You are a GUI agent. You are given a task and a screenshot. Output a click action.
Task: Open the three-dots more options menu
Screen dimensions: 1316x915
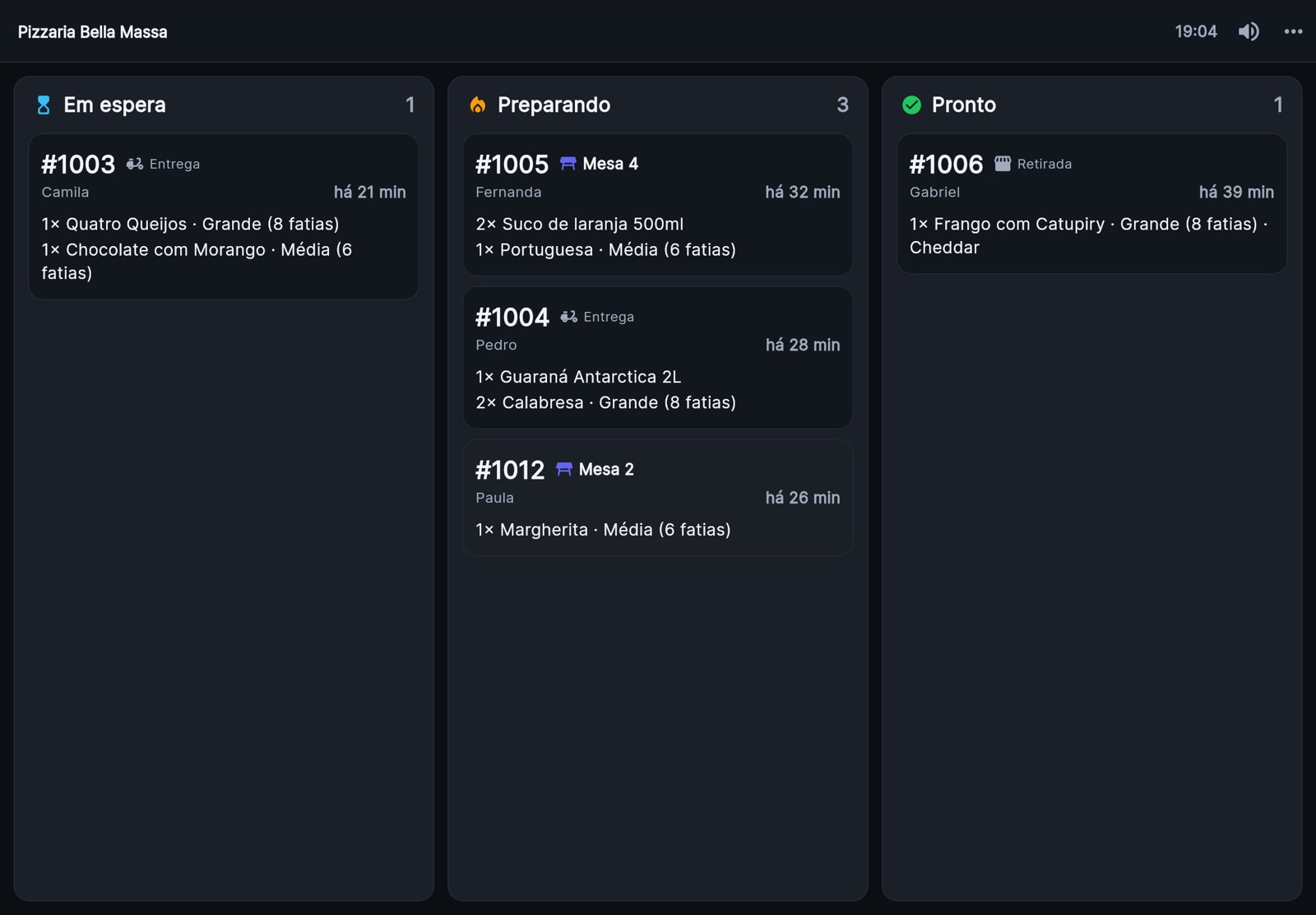tap(1293, 31)
